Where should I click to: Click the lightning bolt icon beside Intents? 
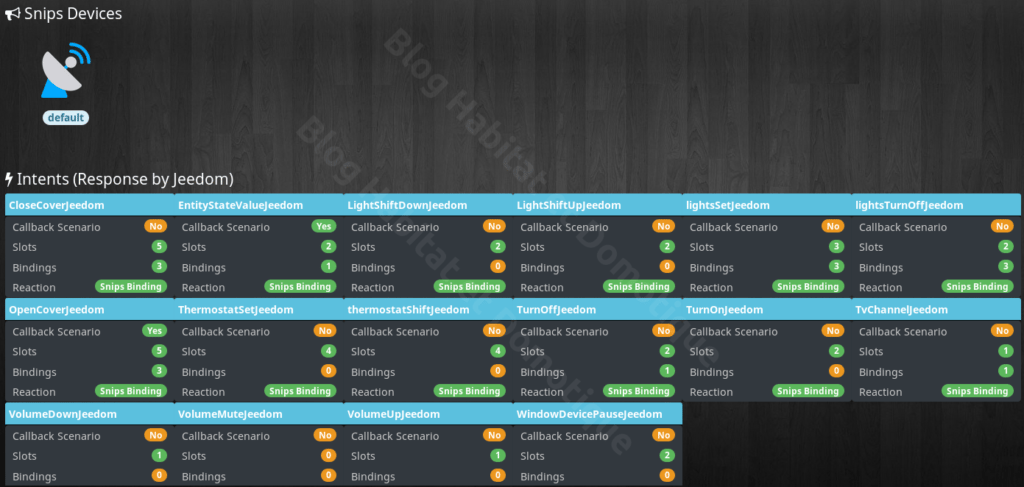[x=9, y=179]
